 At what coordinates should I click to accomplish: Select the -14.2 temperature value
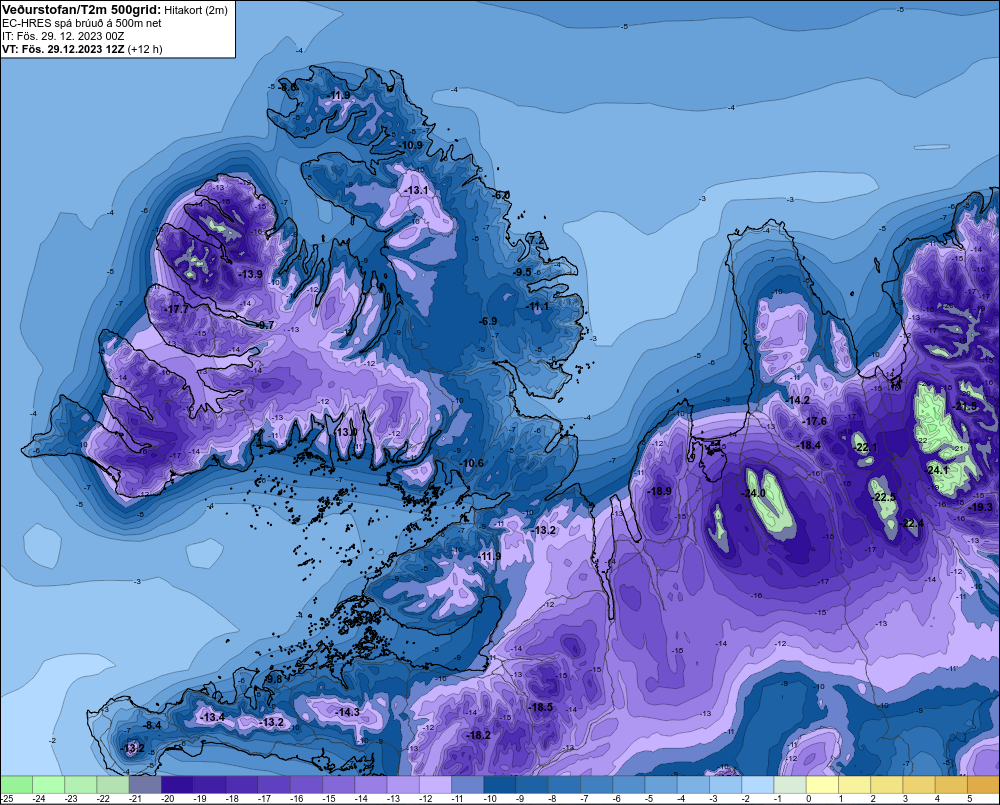tap(798, 400)
